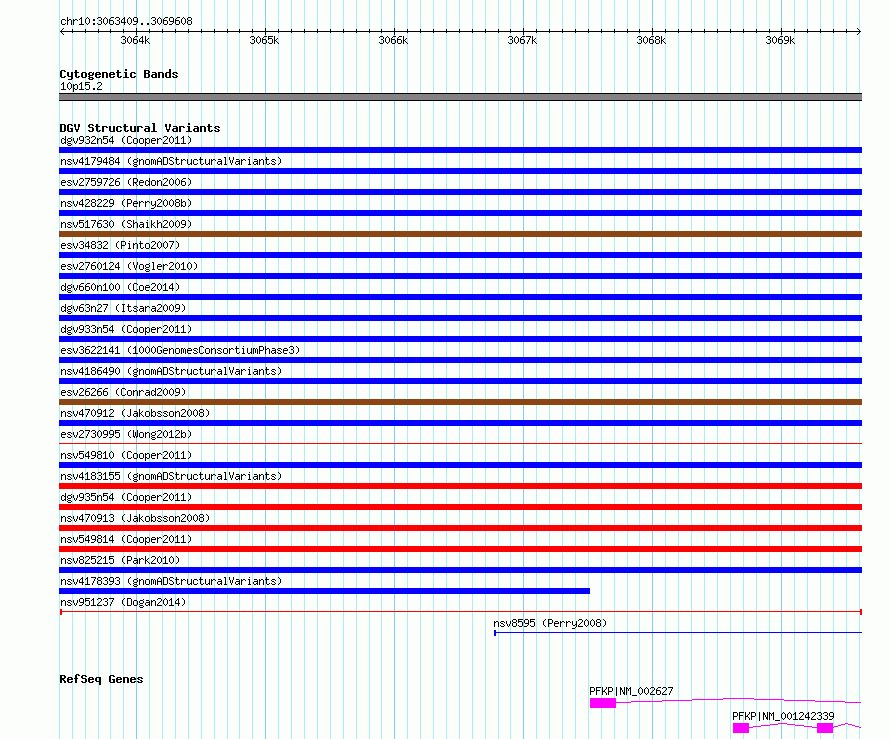The height and width of the screenshot is (739, 890).
Task: Click the red bar under nsv4183155
Action: tap(460, 486)
